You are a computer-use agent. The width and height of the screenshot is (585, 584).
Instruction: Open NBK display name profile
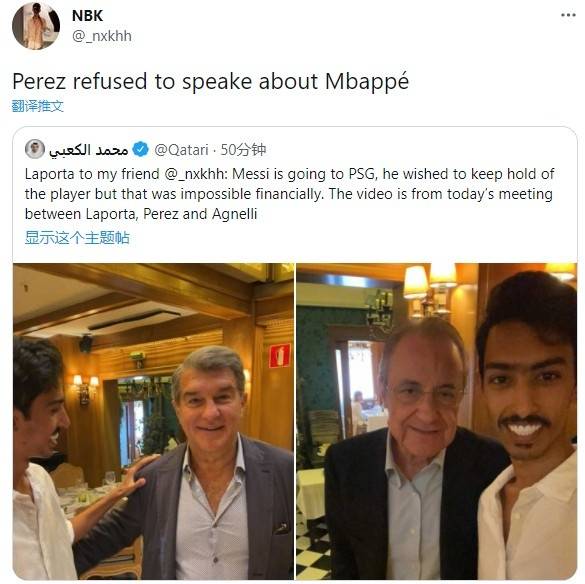[87, 15]
